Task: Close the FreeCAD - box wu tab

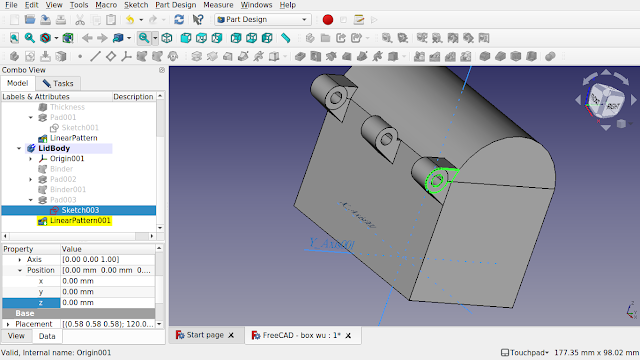Action: coord(348,336)
